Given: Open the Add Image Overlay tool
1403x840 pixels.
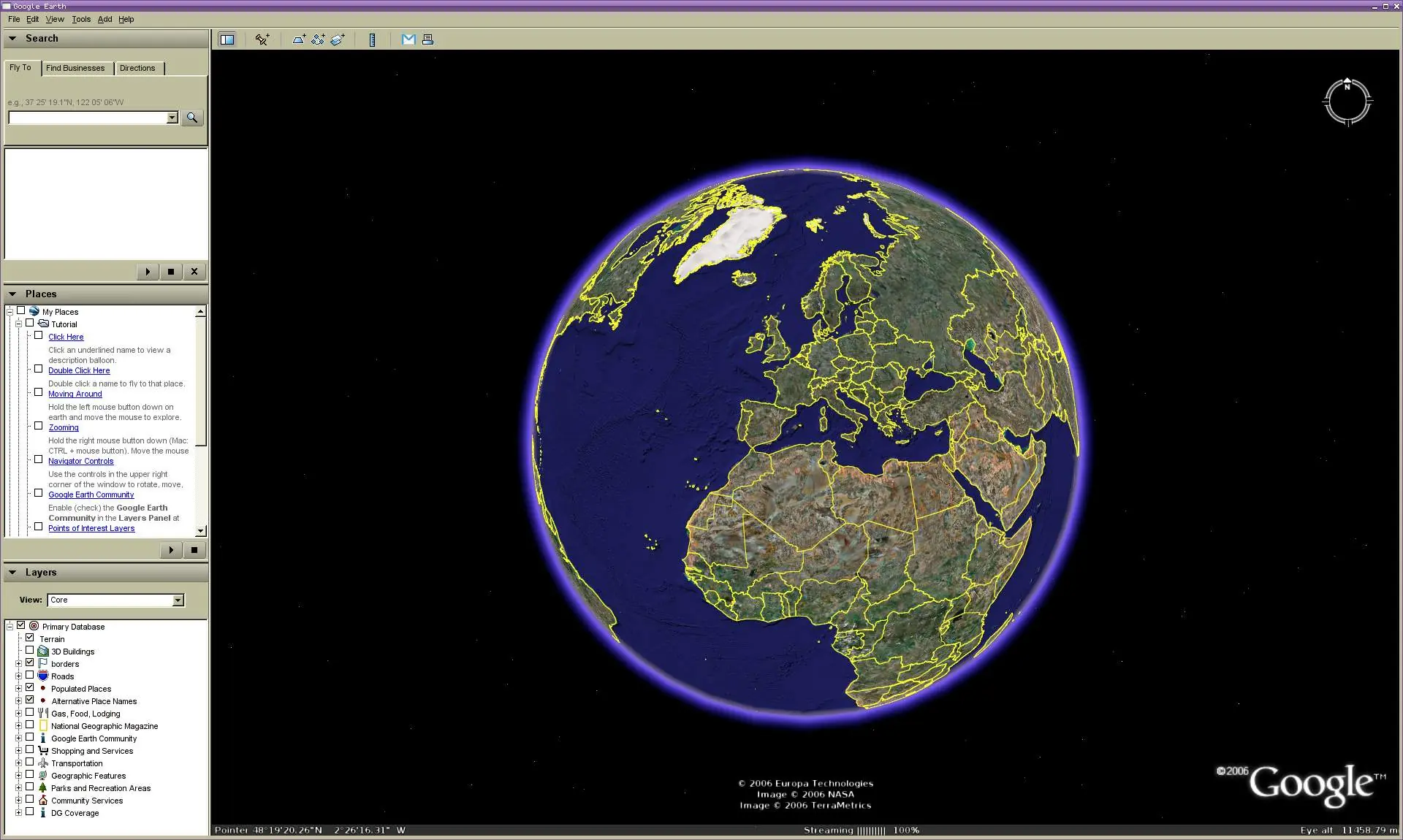Looking at the screenshot, I should click(338, 40).
